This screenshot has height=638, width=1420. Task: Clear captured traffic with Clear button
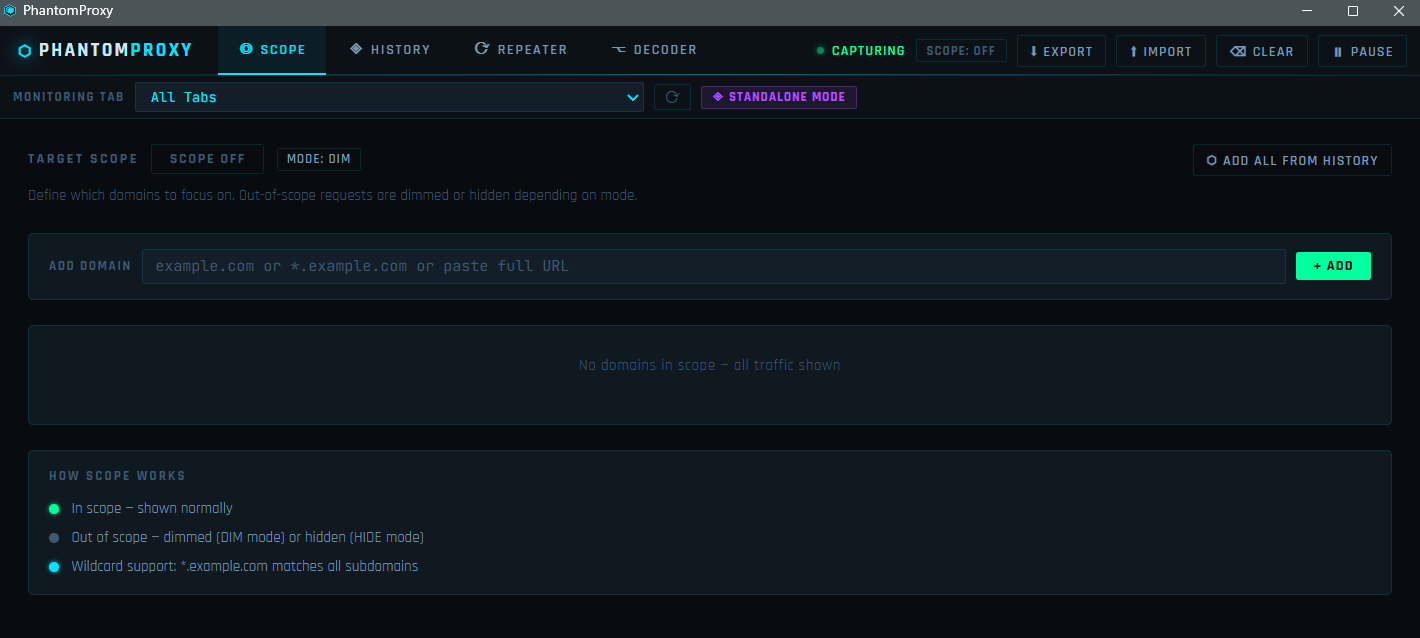1262,51
